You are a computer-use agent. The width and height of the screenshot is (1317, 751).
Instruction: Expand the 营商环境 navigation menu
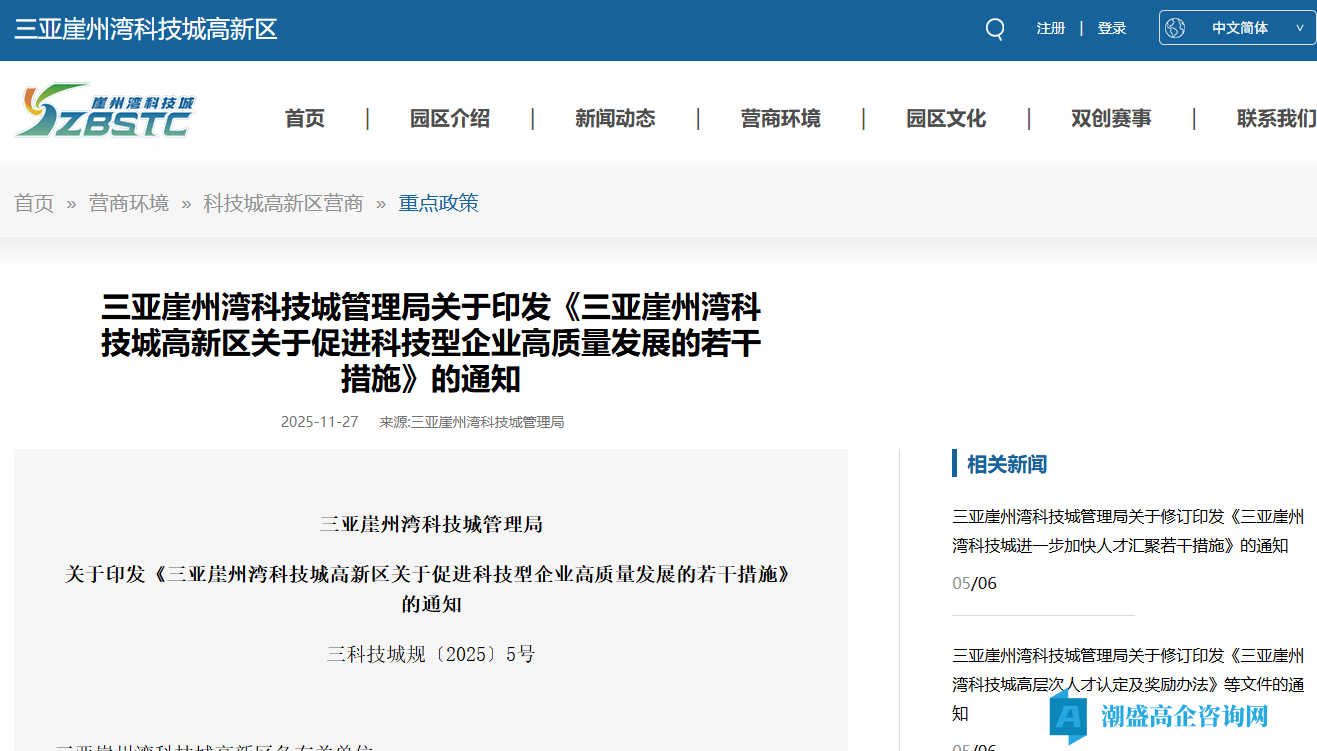coord(781,118)
